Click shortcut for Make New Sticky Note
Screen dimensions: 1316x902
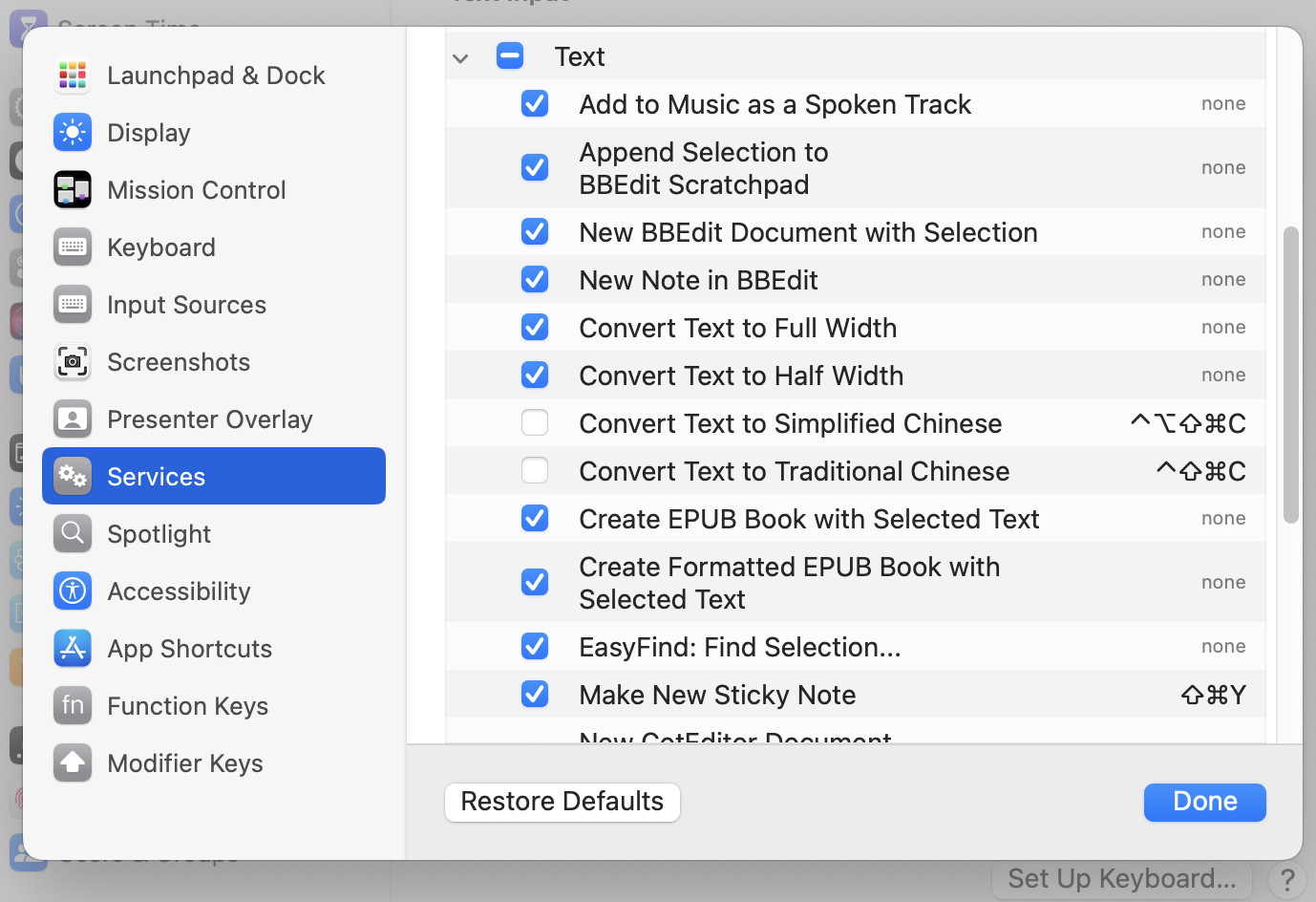[1213, 695]
